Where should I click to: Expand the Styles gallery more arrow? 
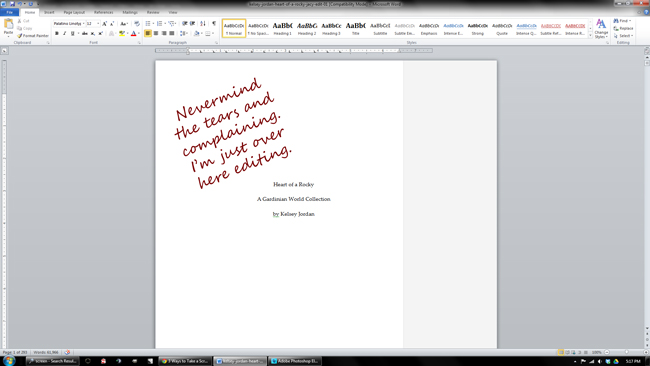click(590, 36)
